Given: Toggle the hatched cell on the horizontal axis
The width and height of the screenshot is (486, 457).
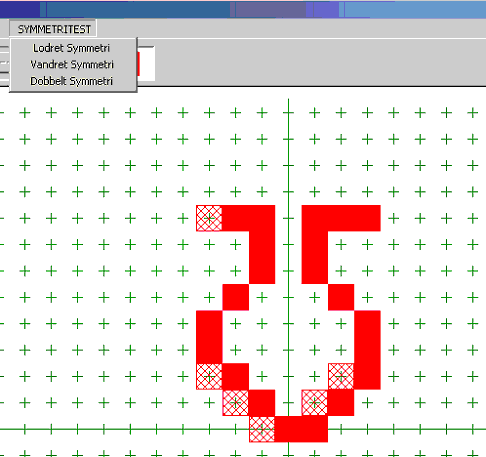Looking at the screenshot, I should click(262, 429).
